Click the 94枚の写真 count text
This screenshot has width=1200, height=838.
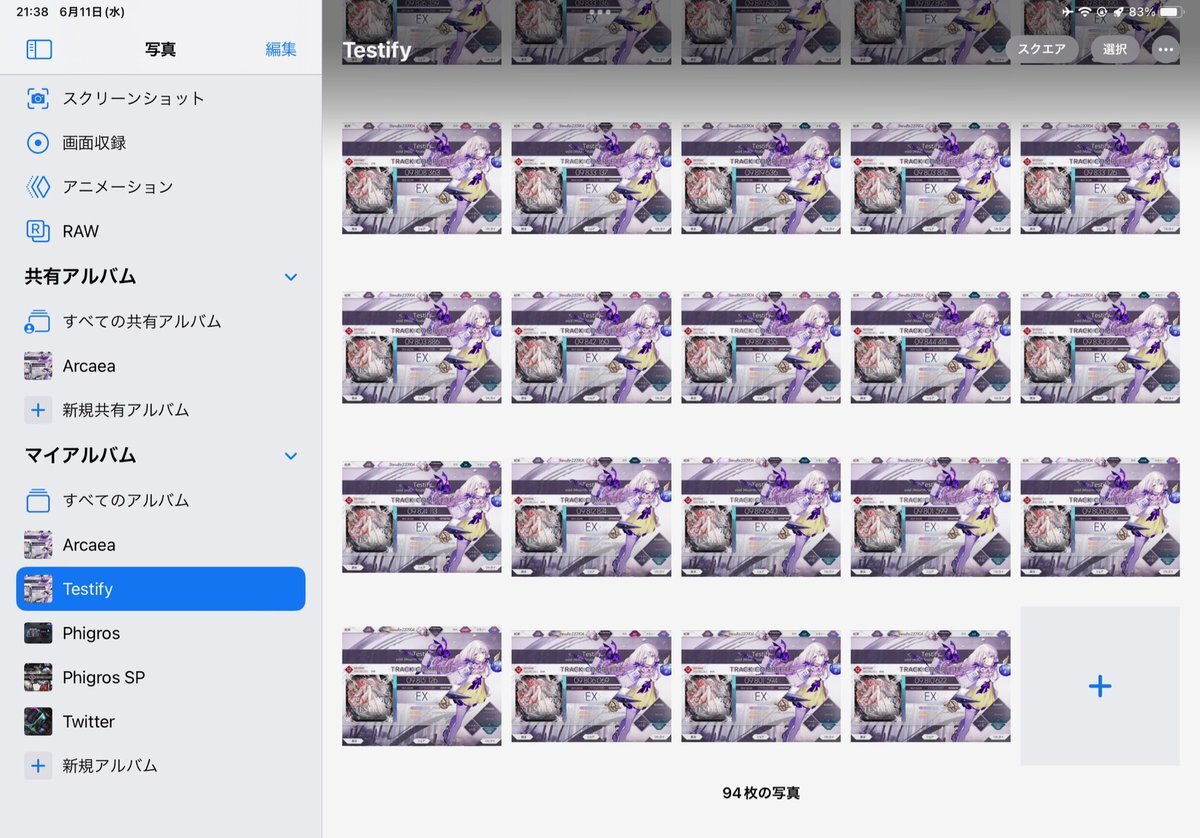pos(761,793)
